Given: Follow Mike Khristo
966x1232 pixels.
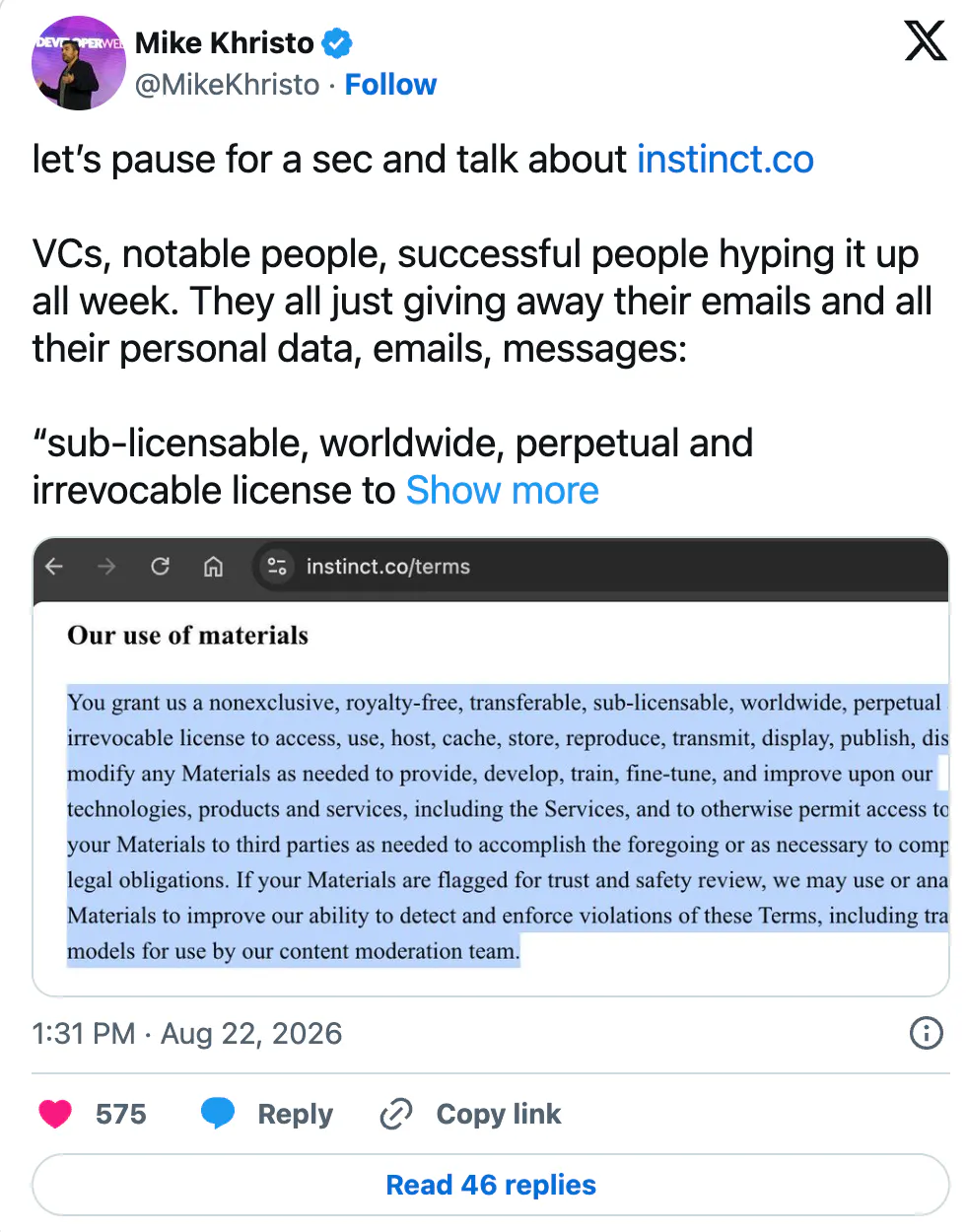Looking at the screenshot, I should point(390,85).
